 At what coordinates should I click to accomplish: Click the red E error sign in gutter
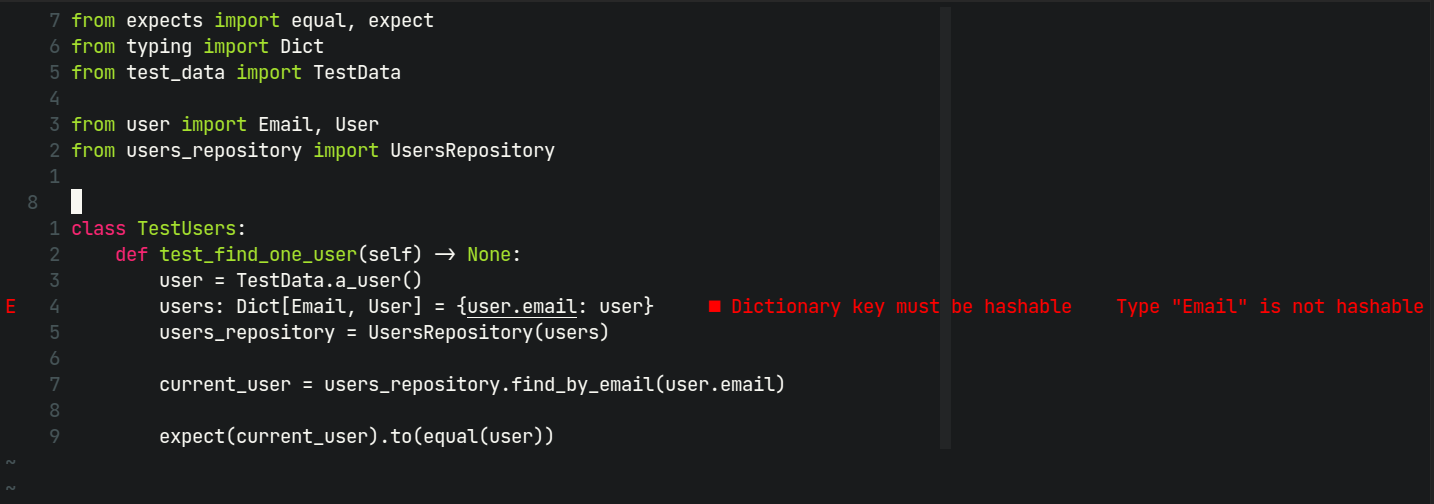[10, 307]
